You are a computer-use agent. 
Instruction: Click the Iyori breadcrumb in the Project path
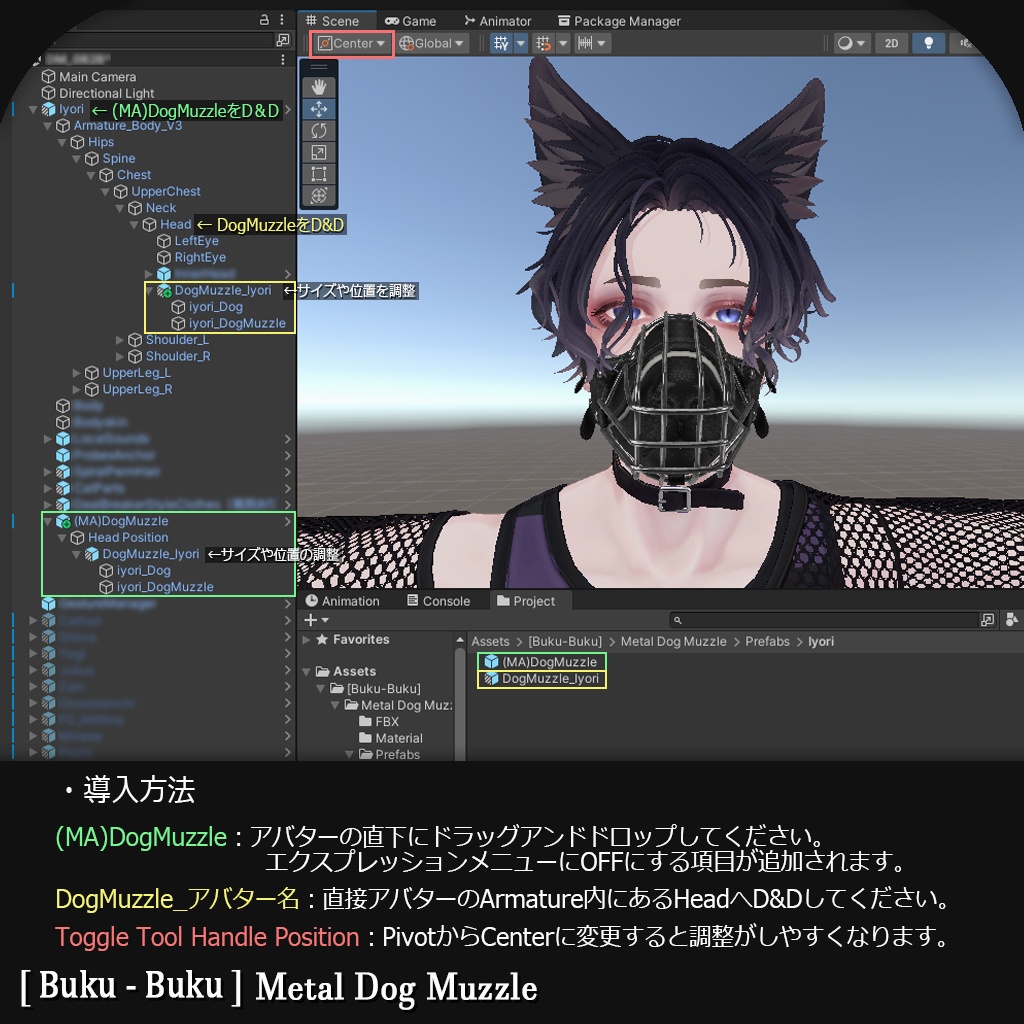click(x=821, y=641)
